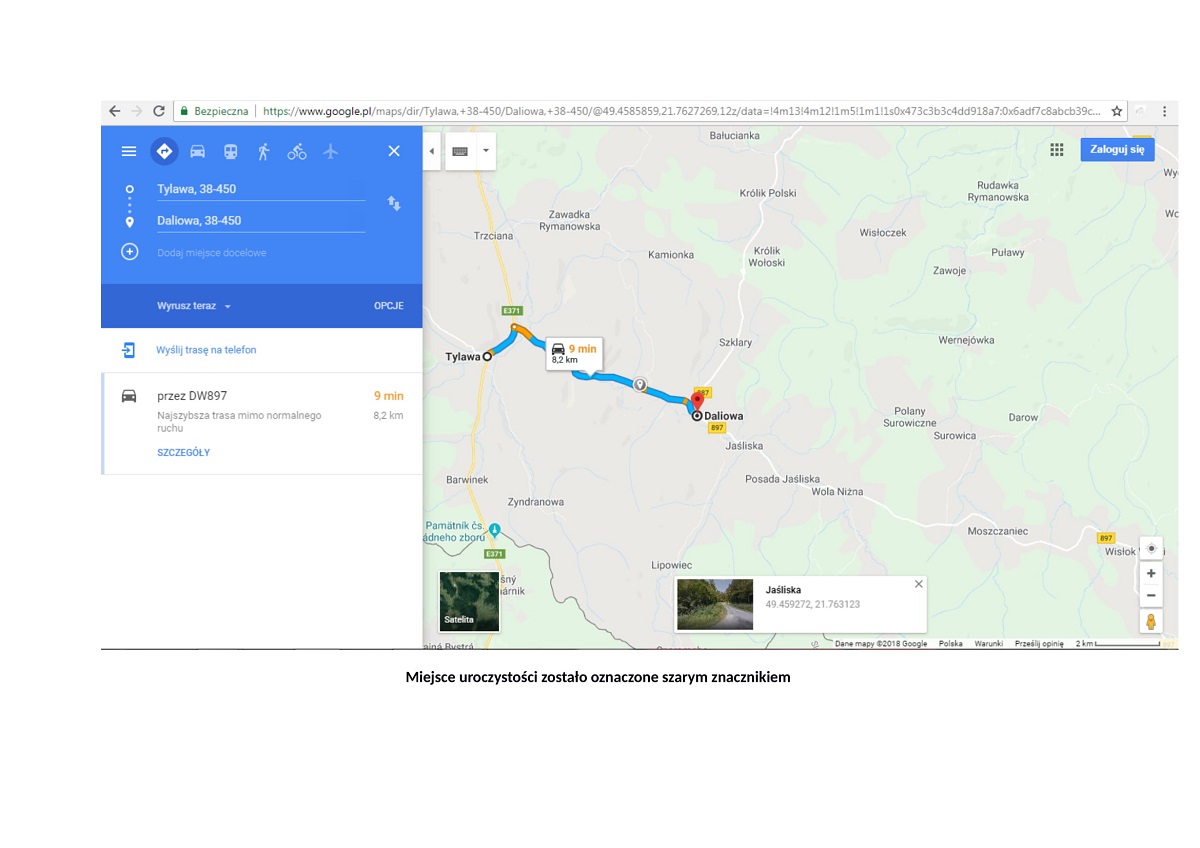The width and height of the screenshot is (1200, 848).
Task: Click the 'Warunki' terms link
Action: (989, 644)
